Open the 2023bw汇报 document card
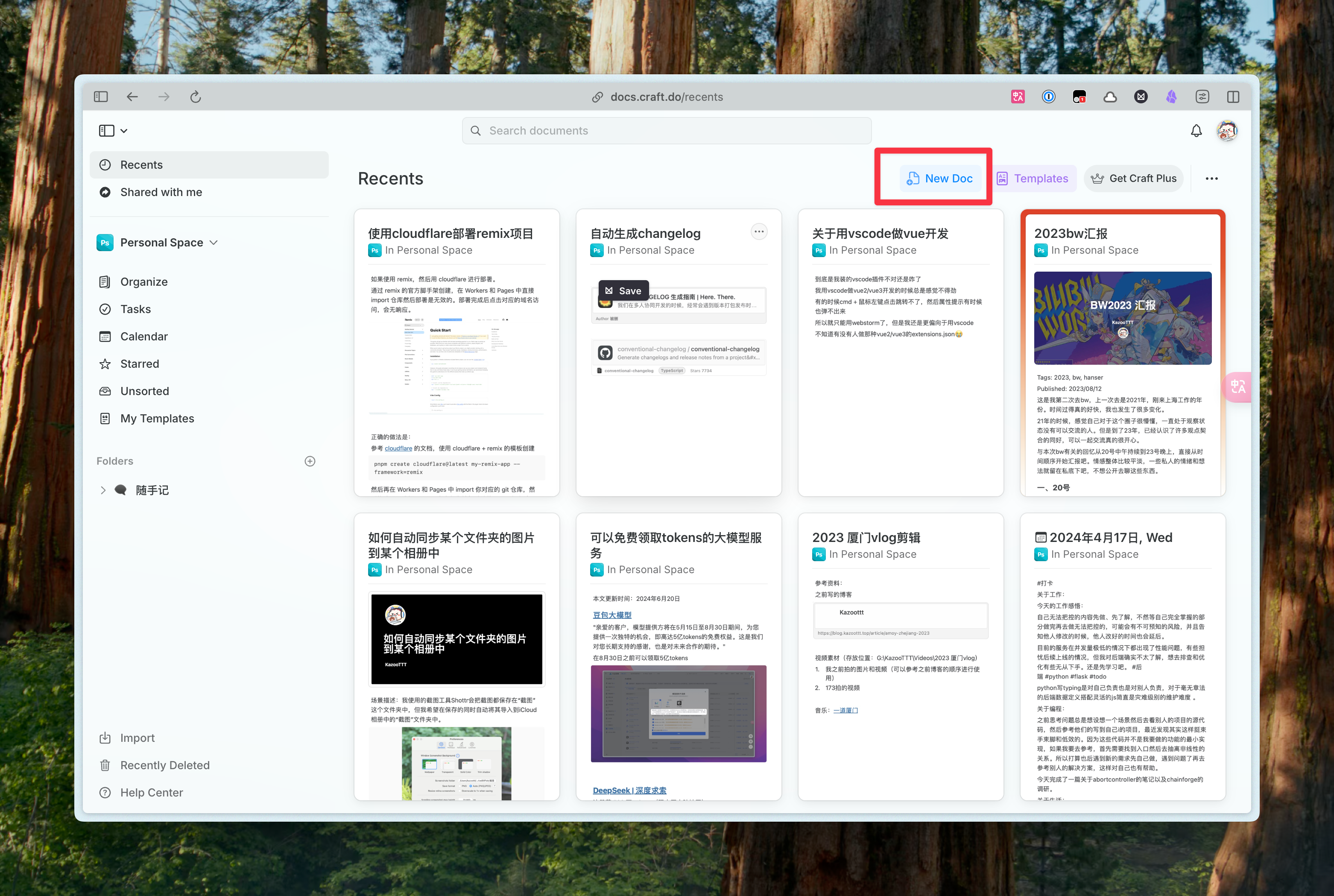1334x896 pixels. coord(1123,353)
